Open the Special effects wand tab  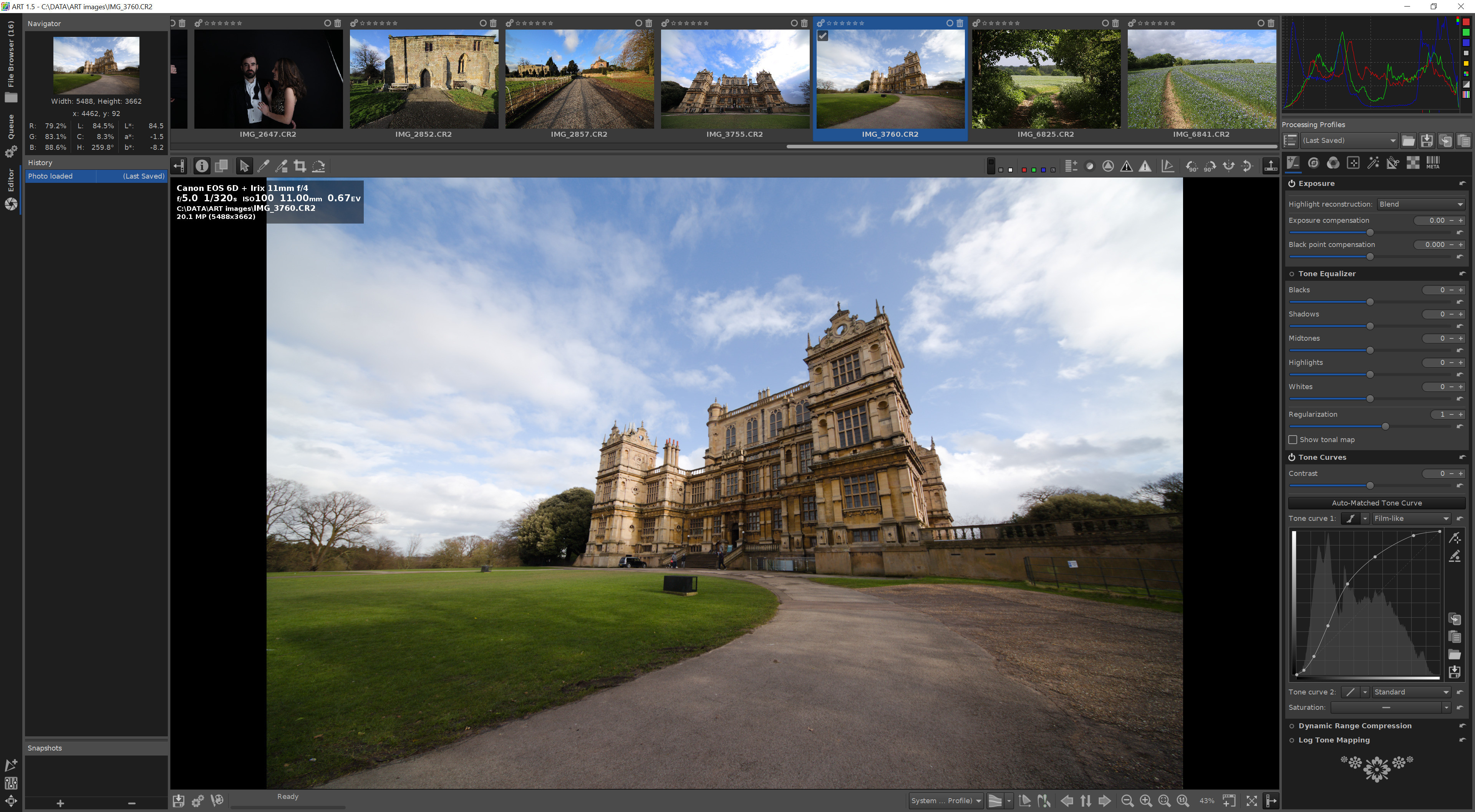point(1372,163)
